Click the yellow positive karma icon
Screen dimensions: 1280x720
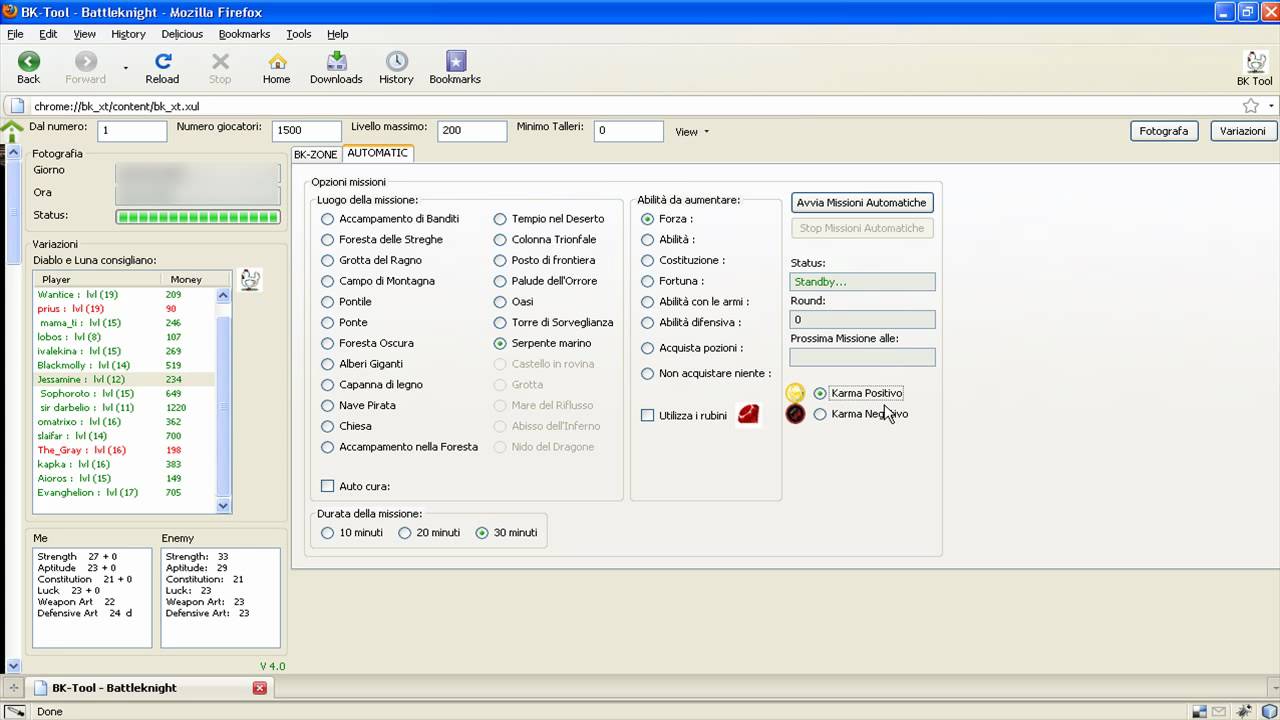tap(795, 393)
